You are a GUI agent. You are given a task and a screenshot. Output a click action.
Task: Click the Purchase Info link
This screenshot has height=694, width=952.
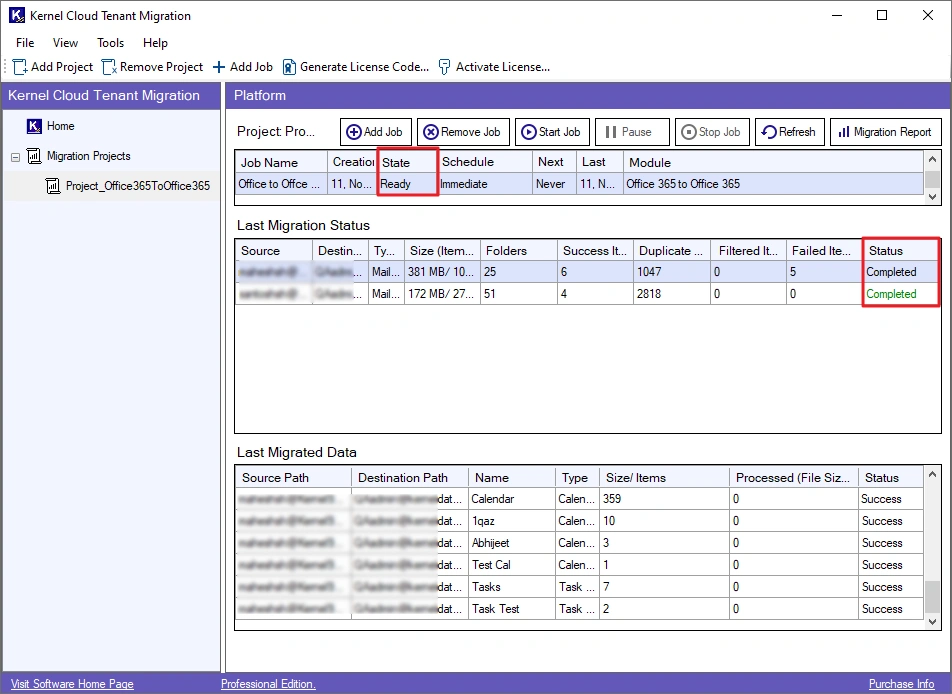click(x=901, y=684)
